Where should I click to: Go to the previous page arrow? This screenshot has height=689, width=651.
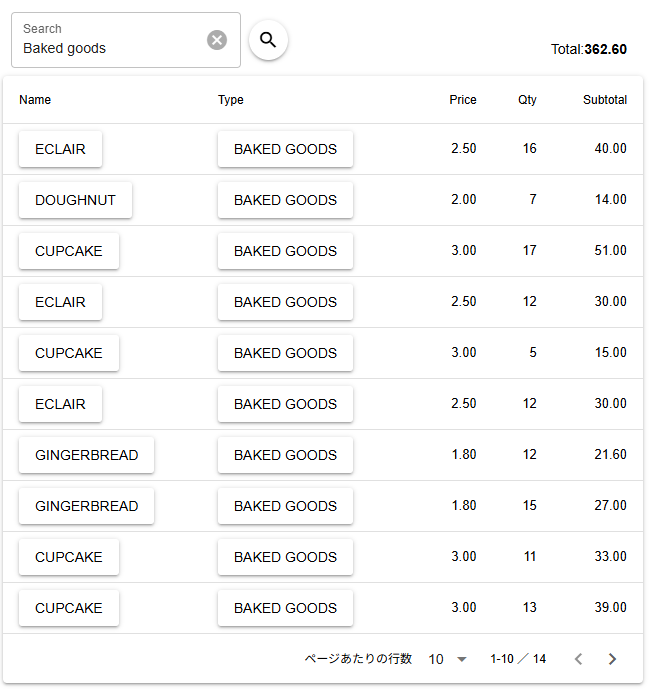tap(578, 659)
